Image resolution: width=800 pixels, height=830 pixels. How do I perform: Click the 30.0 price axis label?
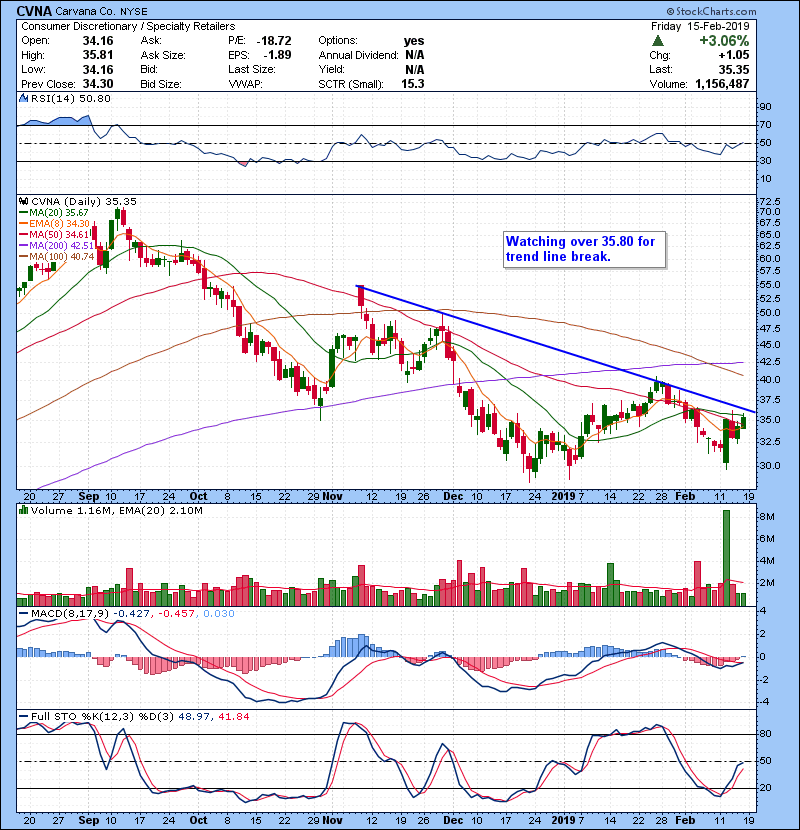pos(770,466)
